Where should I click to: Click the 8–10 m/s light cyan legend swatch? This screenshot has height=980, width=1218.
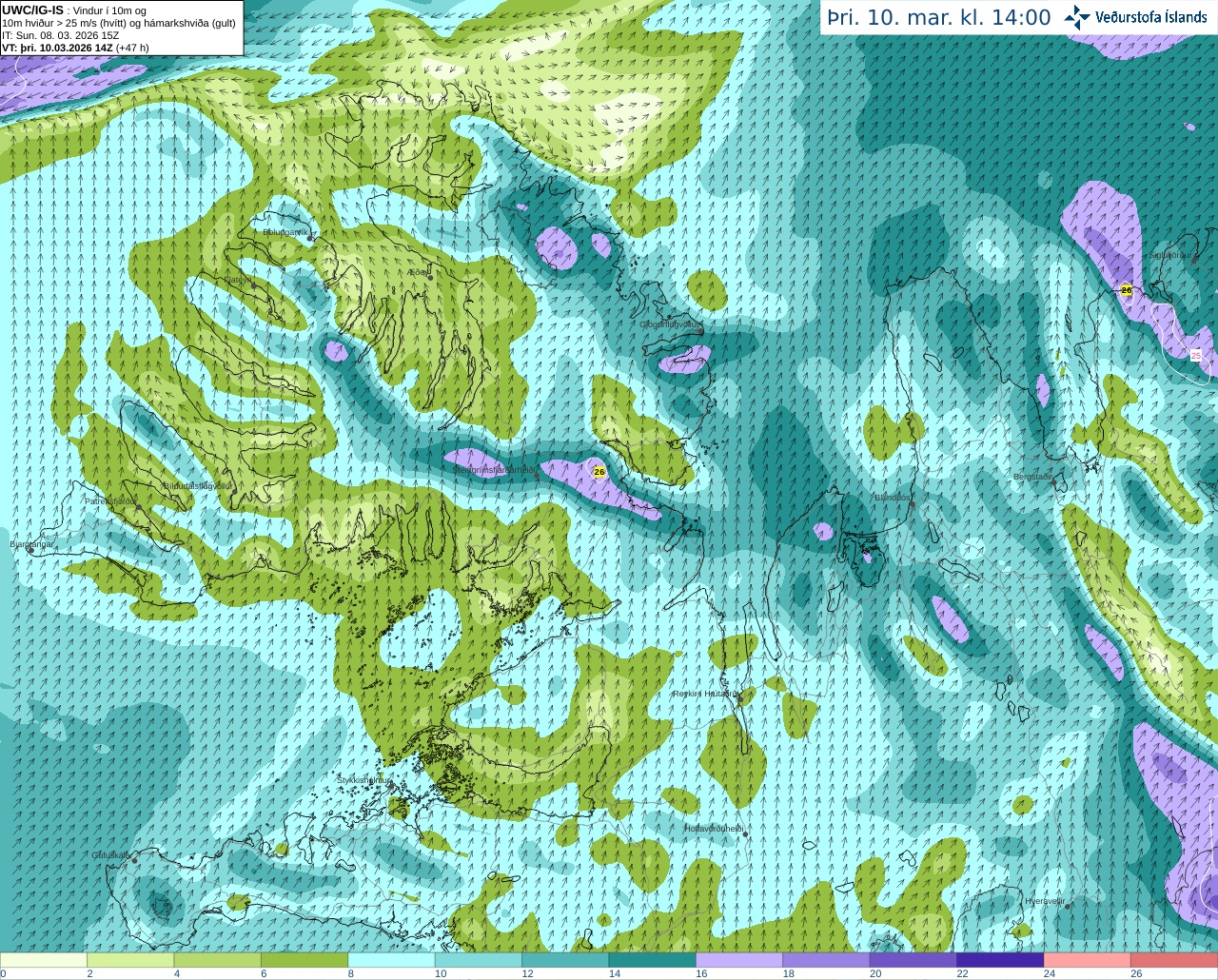pos(392,960)
